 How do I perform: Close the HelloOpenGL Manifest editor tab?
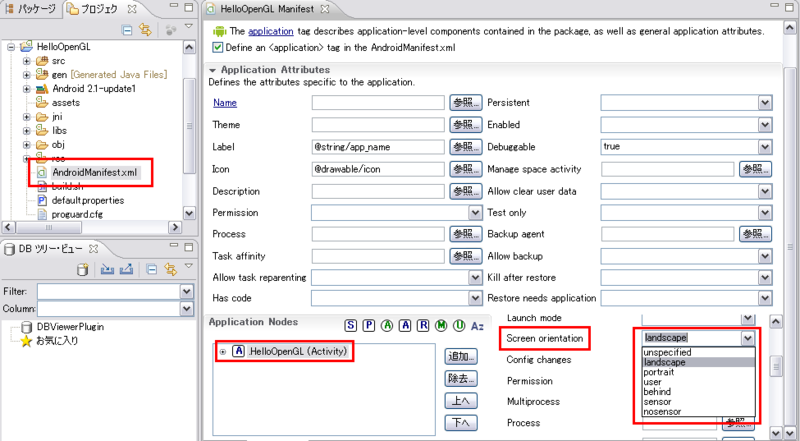tap(325, 9)
